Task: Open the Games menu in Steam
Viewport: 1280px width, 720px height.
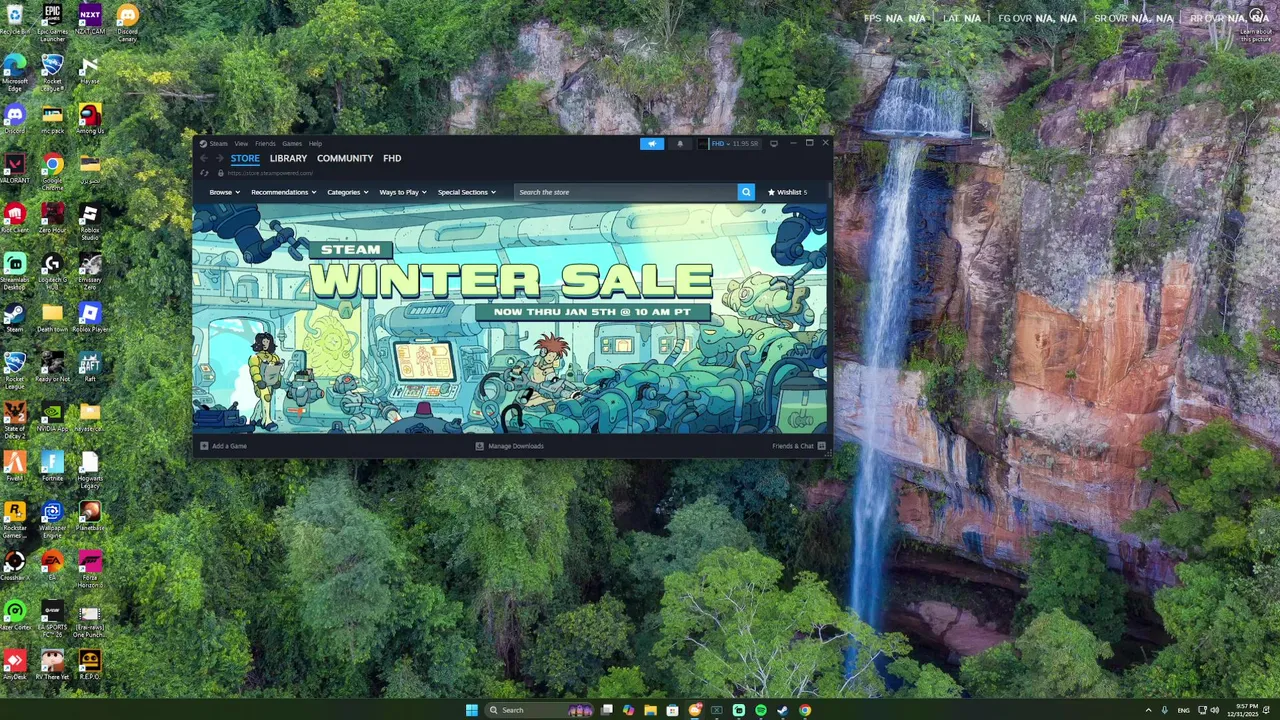Action: coord(292,144)
